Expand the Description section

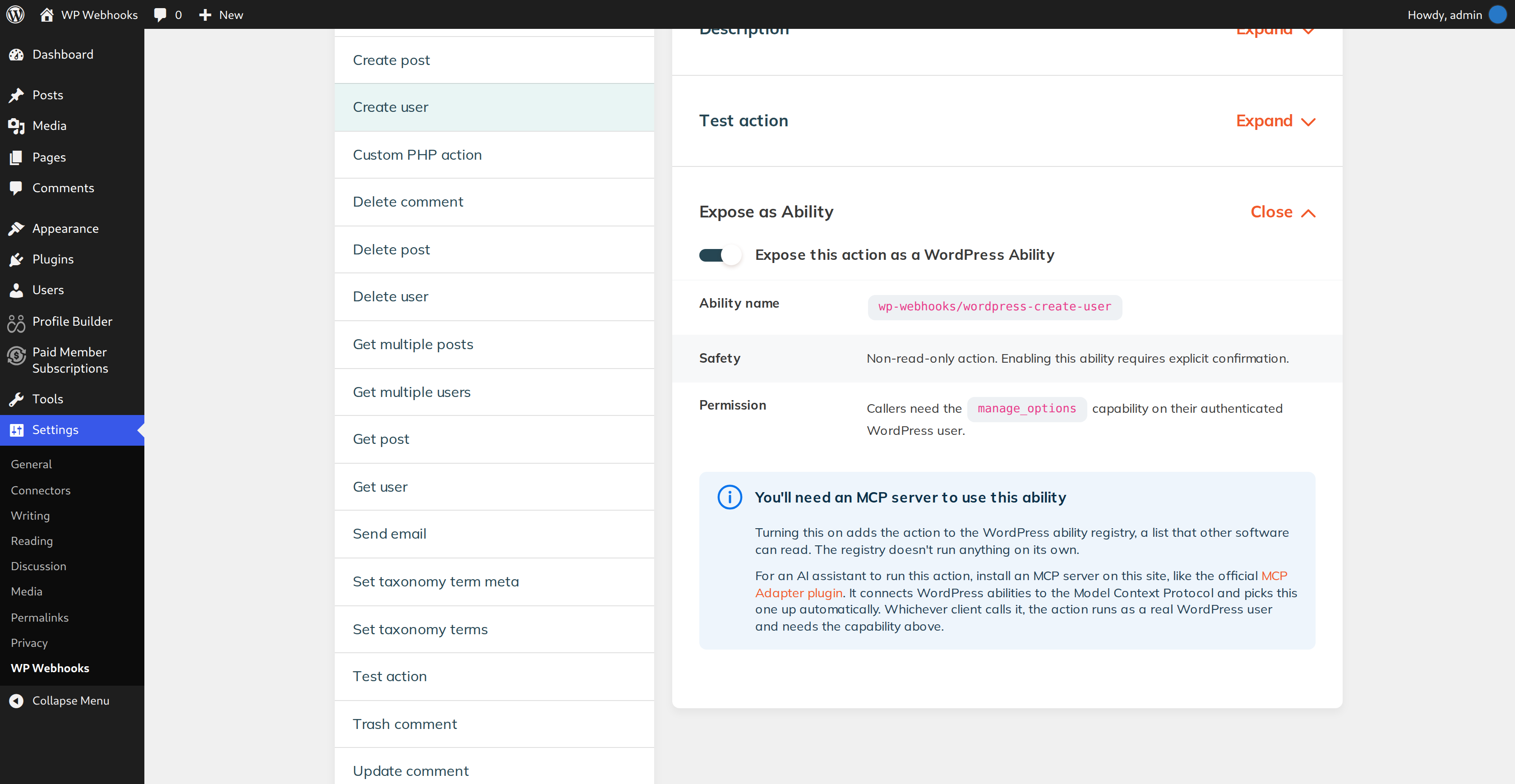click(1275, 32)
